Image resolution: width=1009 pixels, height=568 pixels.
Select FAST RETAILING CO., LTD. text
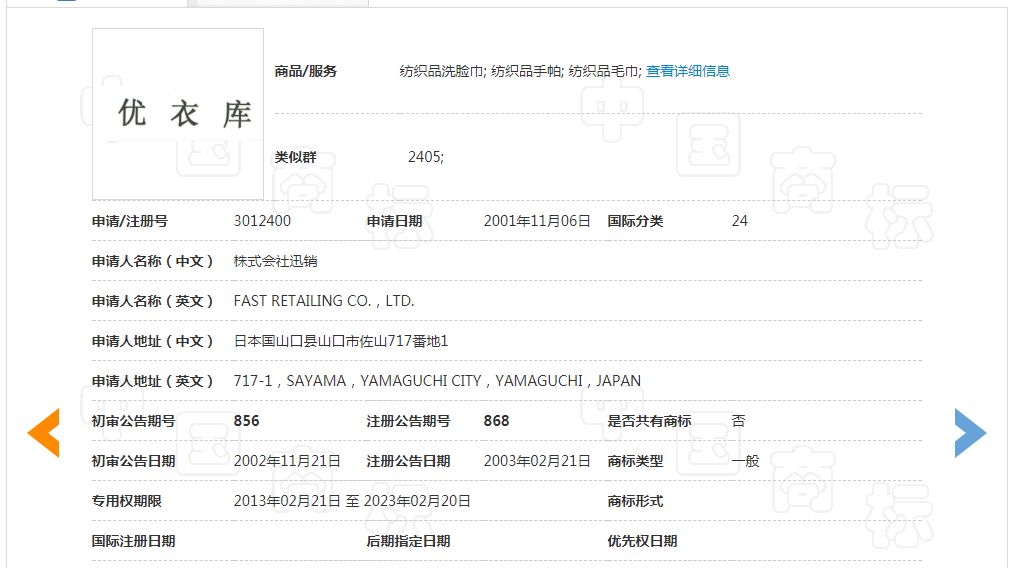pyautogui.click(x=324, y=300)
